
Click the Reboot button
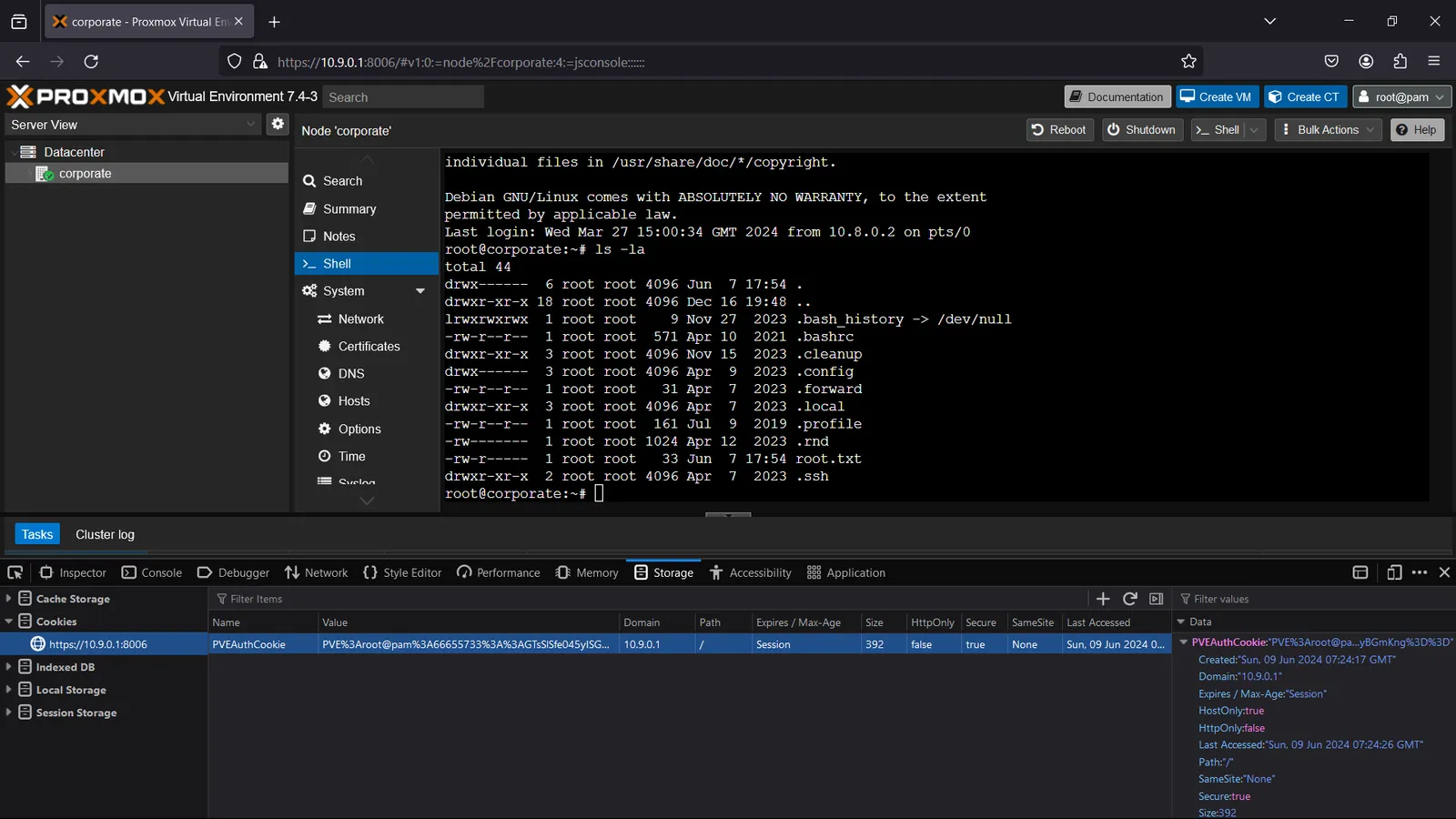(1060, 130)
